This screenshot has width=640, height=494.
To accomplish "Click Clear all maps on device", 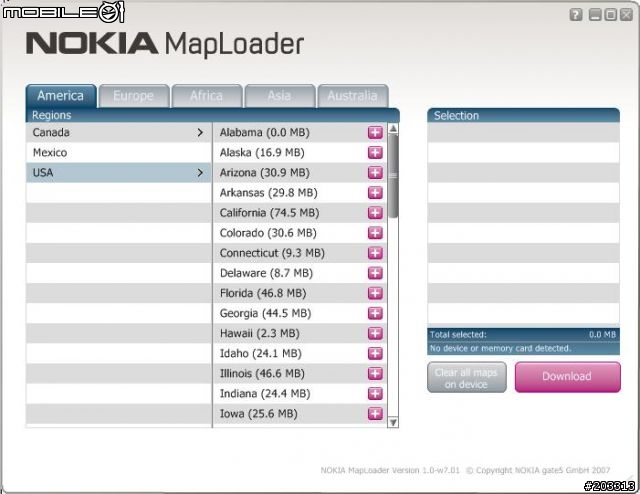I will (x=467, y=378).
